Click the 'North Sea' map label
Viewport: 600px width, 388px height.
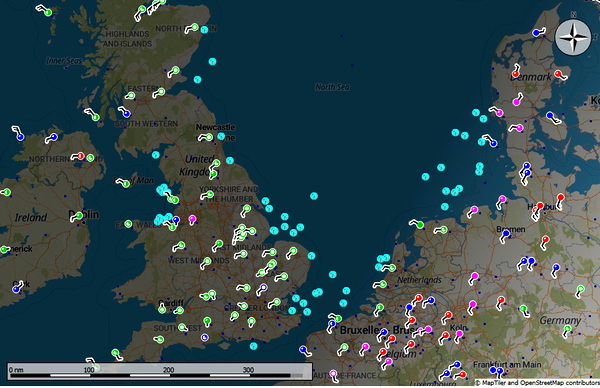coord(332,87)
